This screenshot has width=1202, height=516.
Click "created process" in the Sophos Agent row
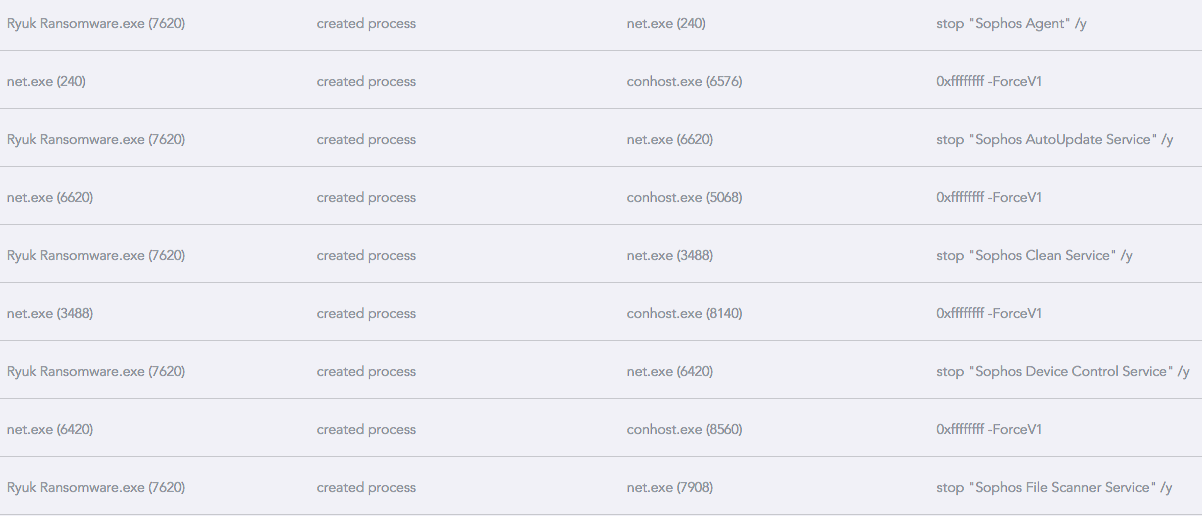click(366, 23)
